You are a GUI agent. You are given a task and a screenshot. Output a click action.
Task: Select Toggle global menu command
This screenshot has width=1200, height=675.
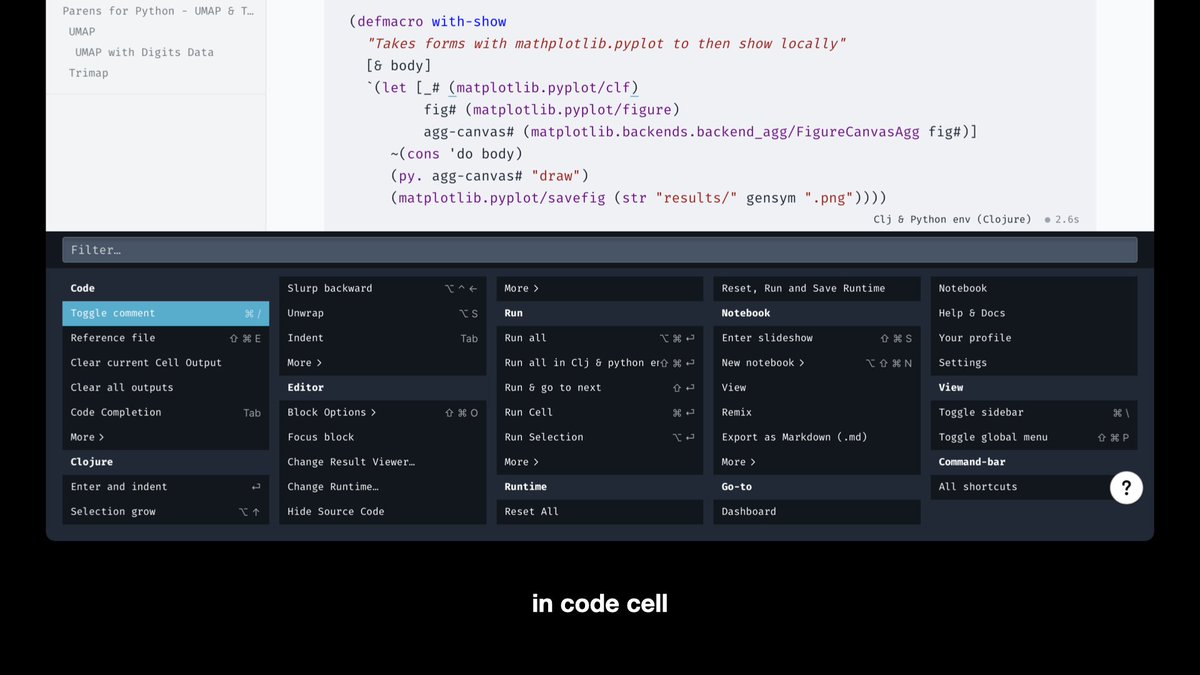(1033, 437)
